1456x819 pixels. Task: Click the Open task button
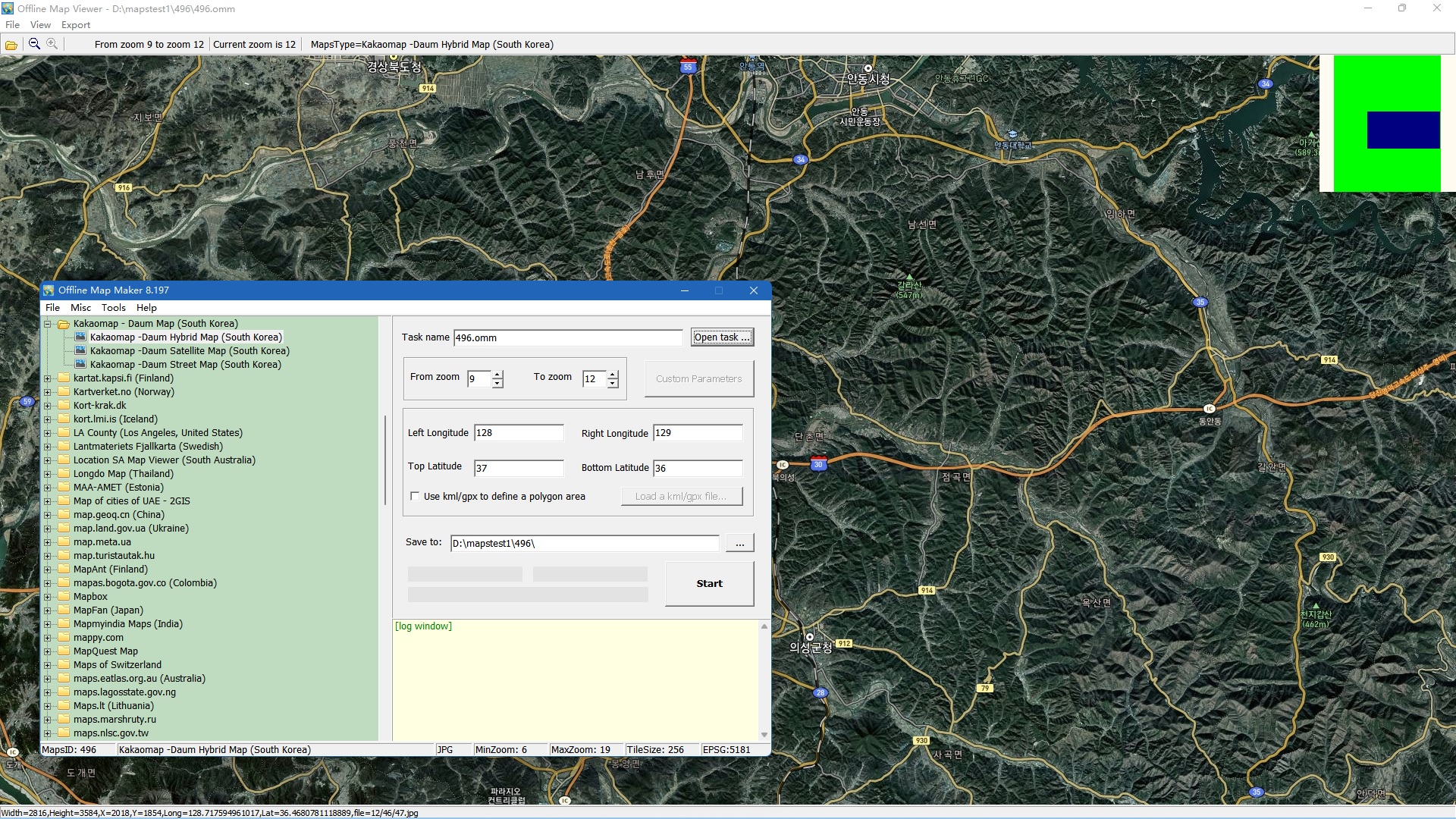click(x=722, y=337)
